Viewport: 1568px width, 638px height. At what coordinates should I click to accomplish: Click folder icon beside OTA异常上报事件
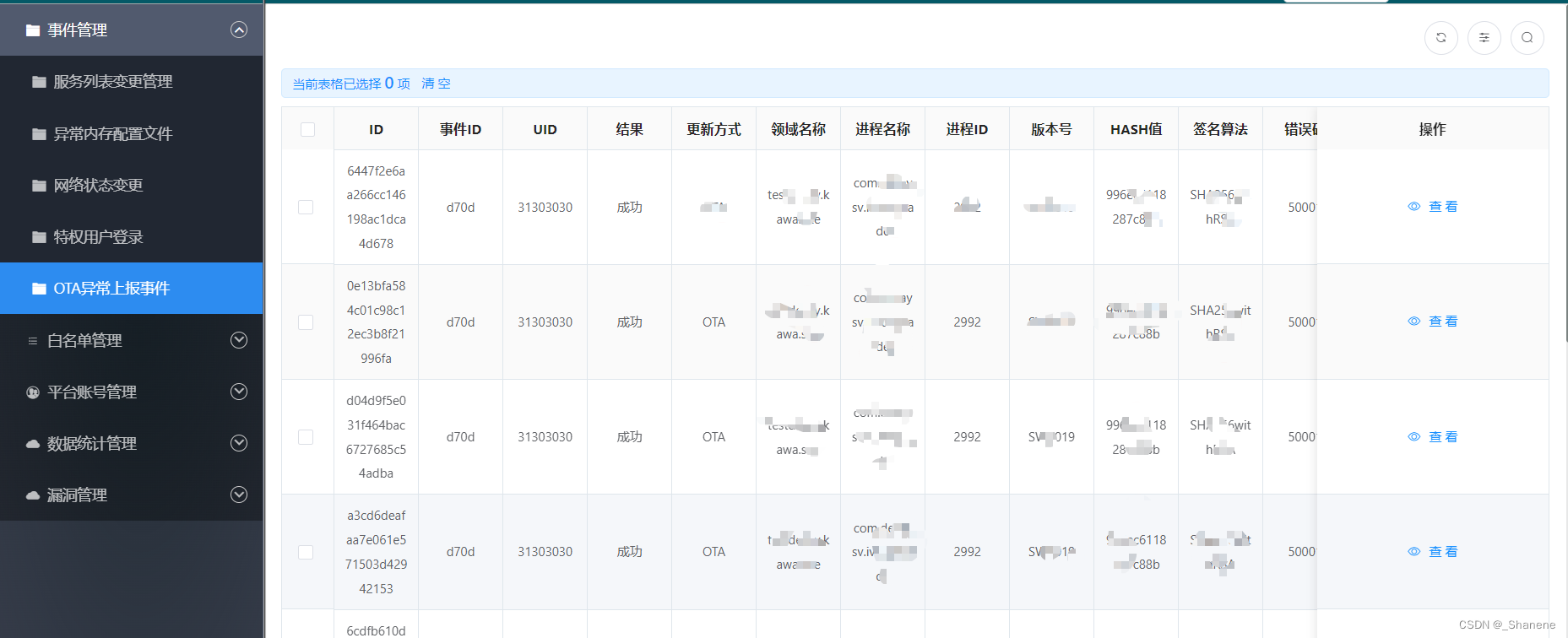click(x=39, y=289)
